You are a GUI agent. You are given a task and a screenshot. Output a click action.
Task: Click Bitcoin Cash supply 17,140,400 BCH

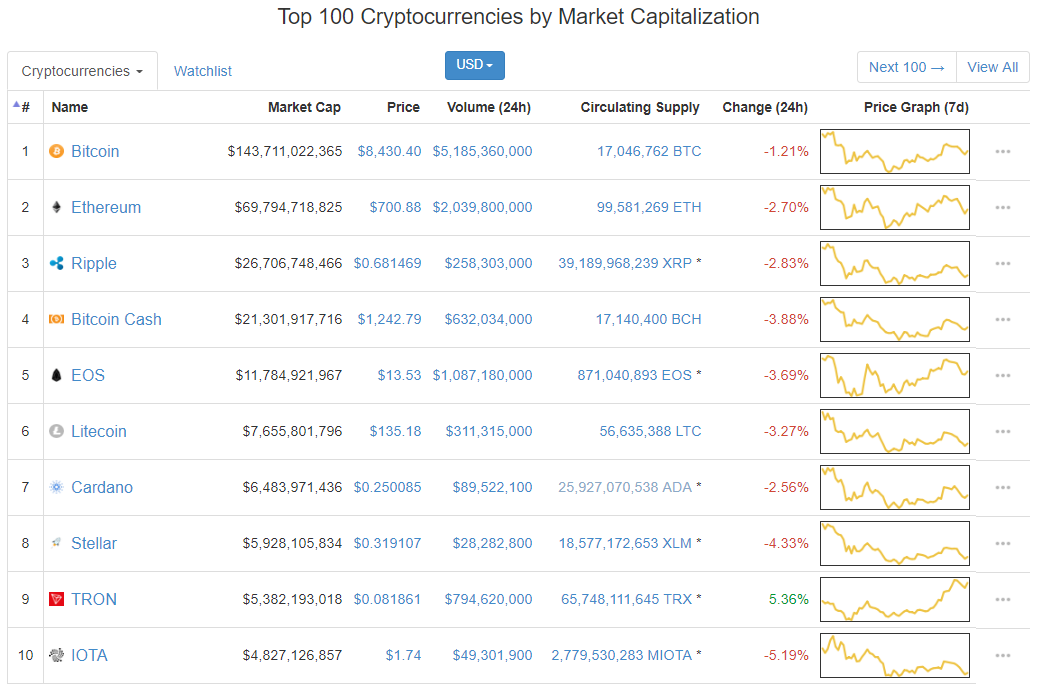648,319
